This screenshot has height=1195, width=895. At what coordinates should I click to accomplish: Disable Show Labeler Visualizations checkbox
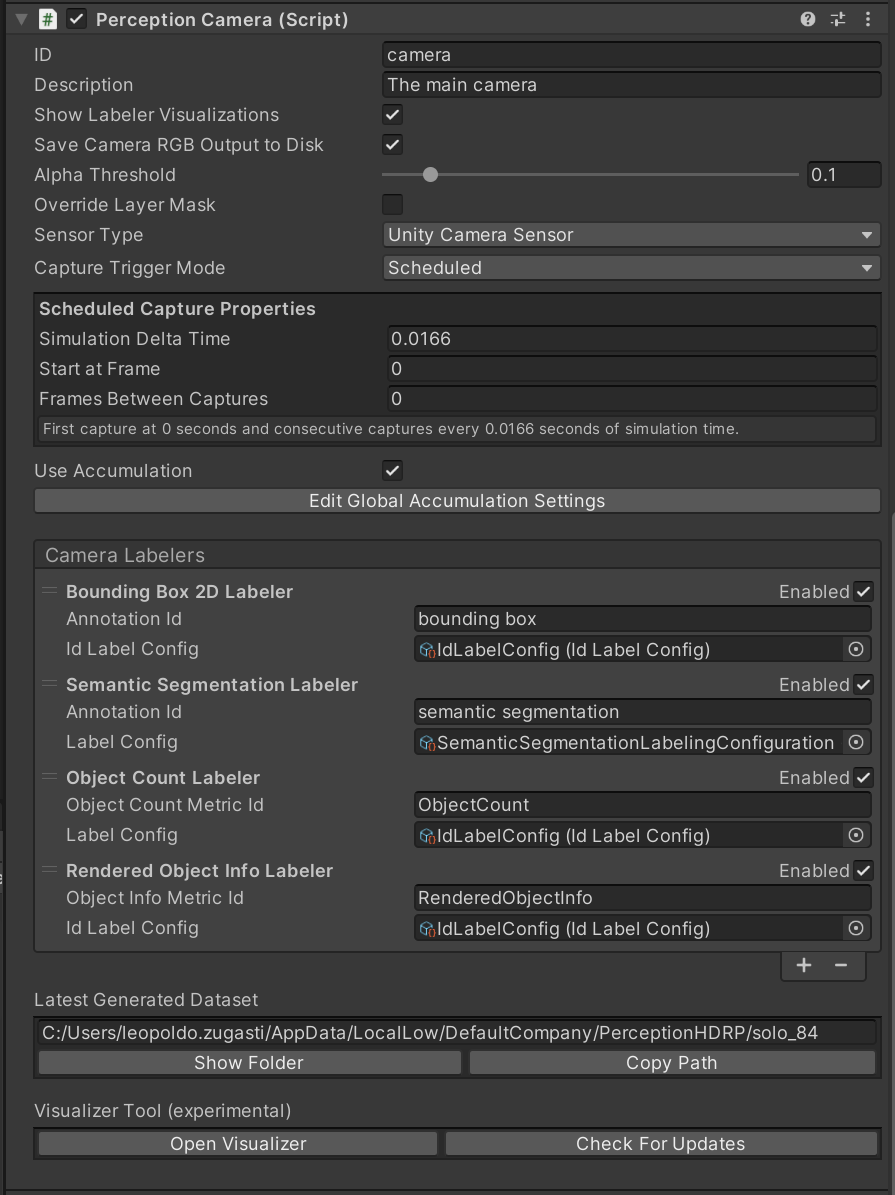point(393,115)
